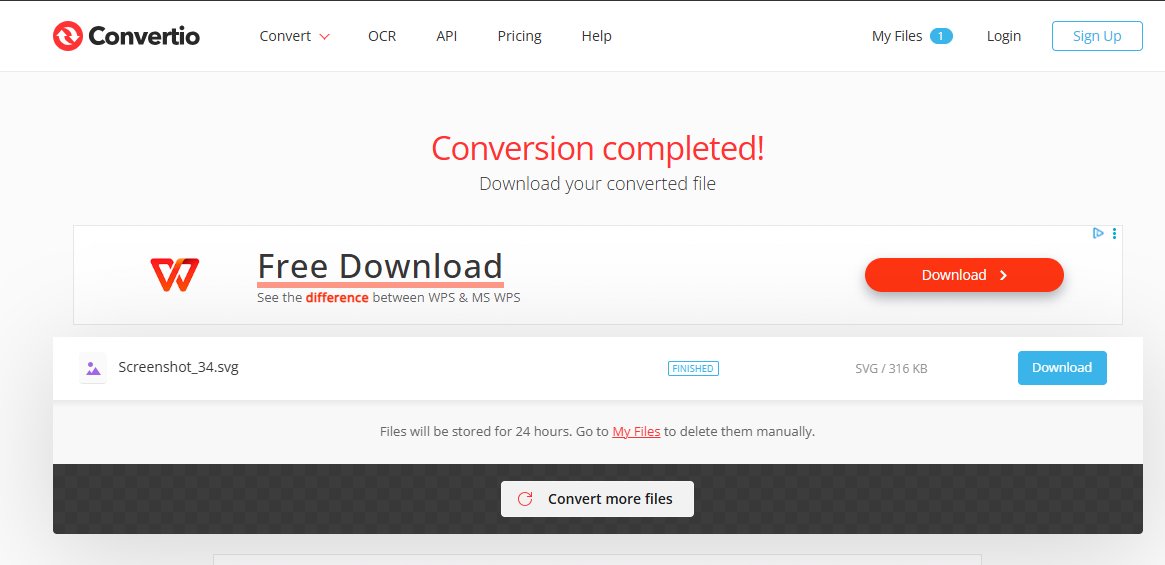Open the Convert dropdown menu
The width and height of the screenshot is (1165, 565).
(294, 36)
